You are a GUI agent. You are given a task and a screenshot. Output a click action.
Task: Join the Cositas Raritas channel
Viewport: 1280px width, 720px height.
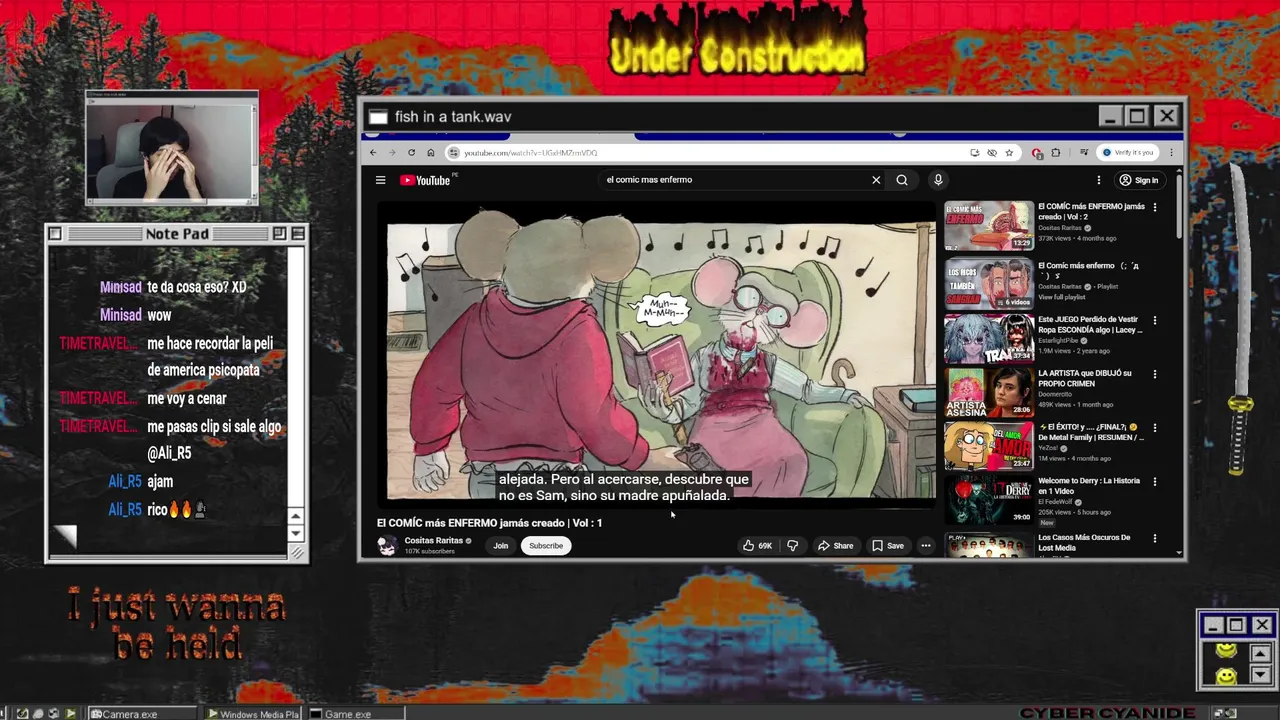tap(500, 546)
